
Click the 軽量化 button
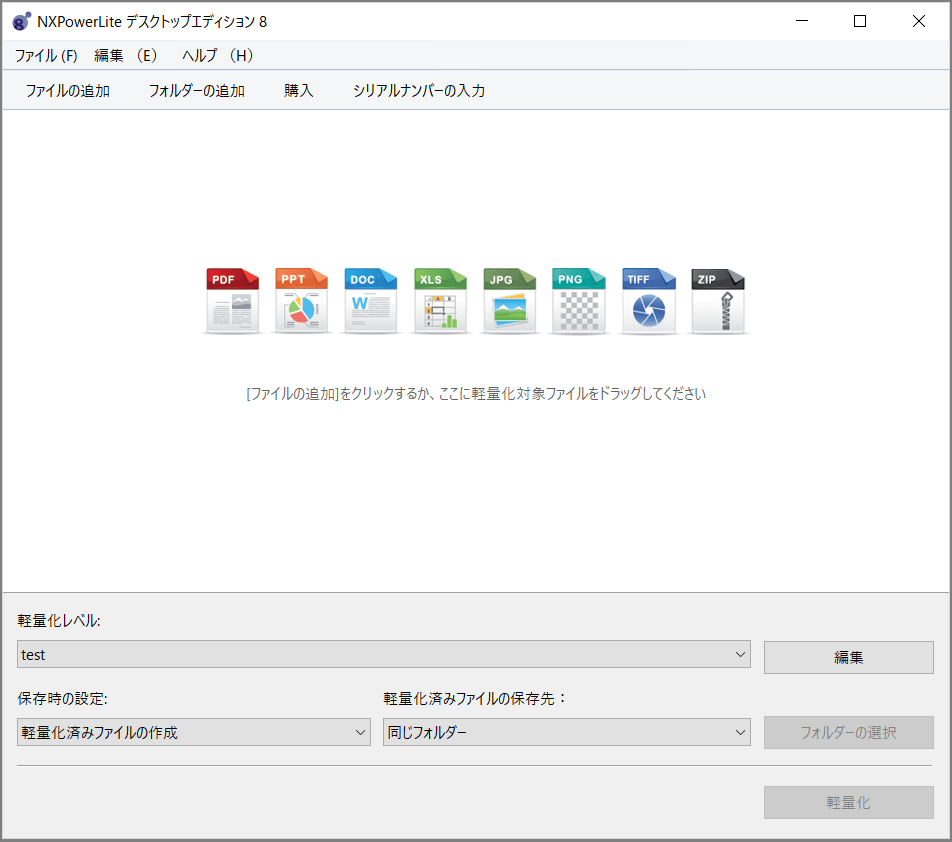coord(848,803)
